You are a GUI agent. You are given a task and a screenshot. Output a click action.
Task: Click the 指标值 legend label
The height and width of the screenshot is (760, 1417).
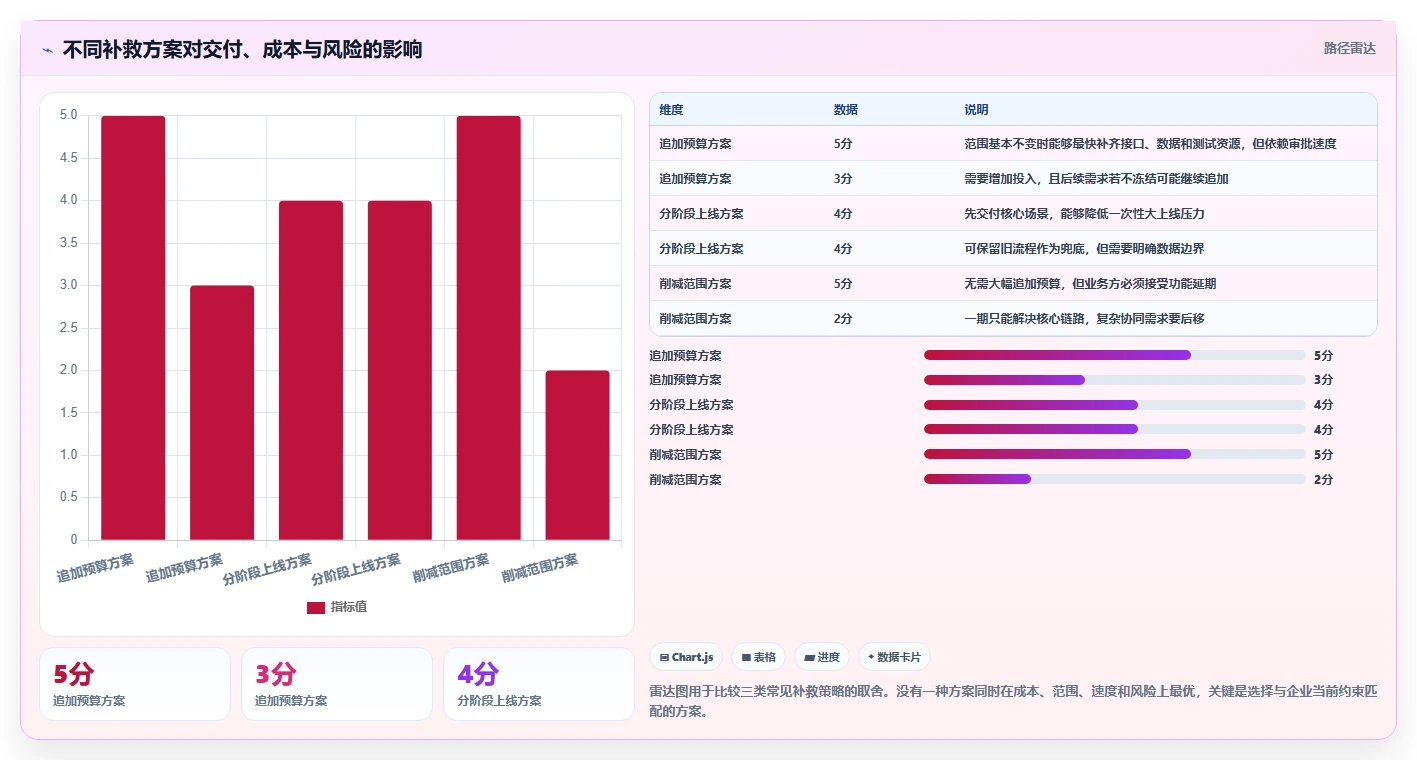[x=349, y=607]
